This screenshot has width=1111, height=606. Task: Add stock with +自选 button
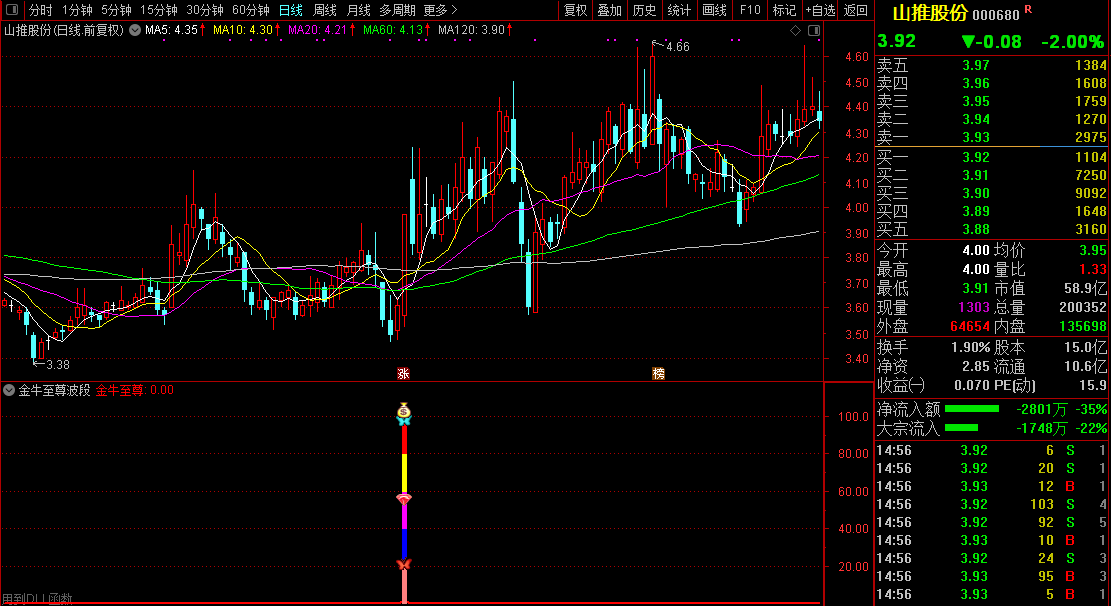[x=820, y=10]
